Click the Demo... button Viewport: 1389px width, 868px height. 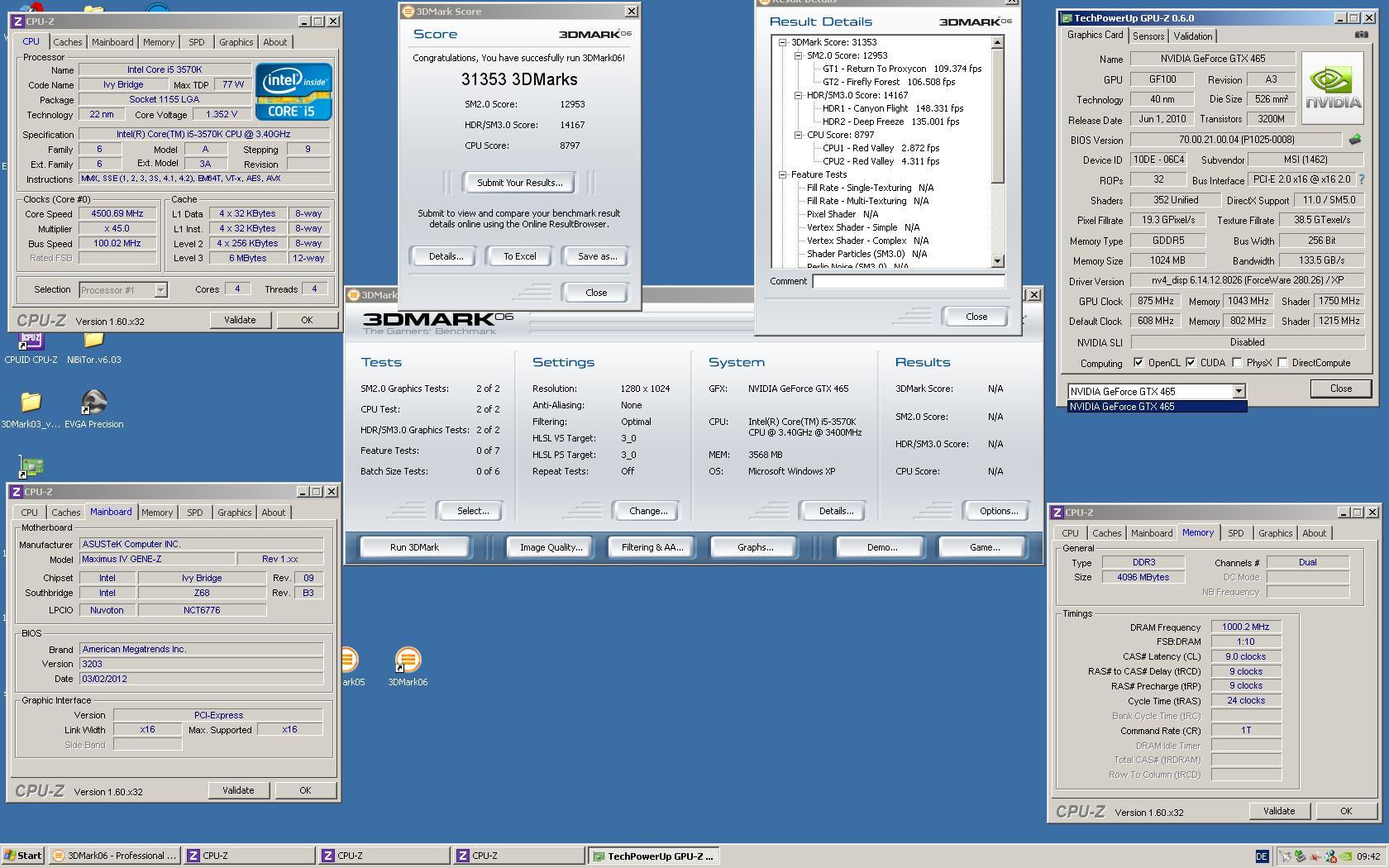point(881,547)
